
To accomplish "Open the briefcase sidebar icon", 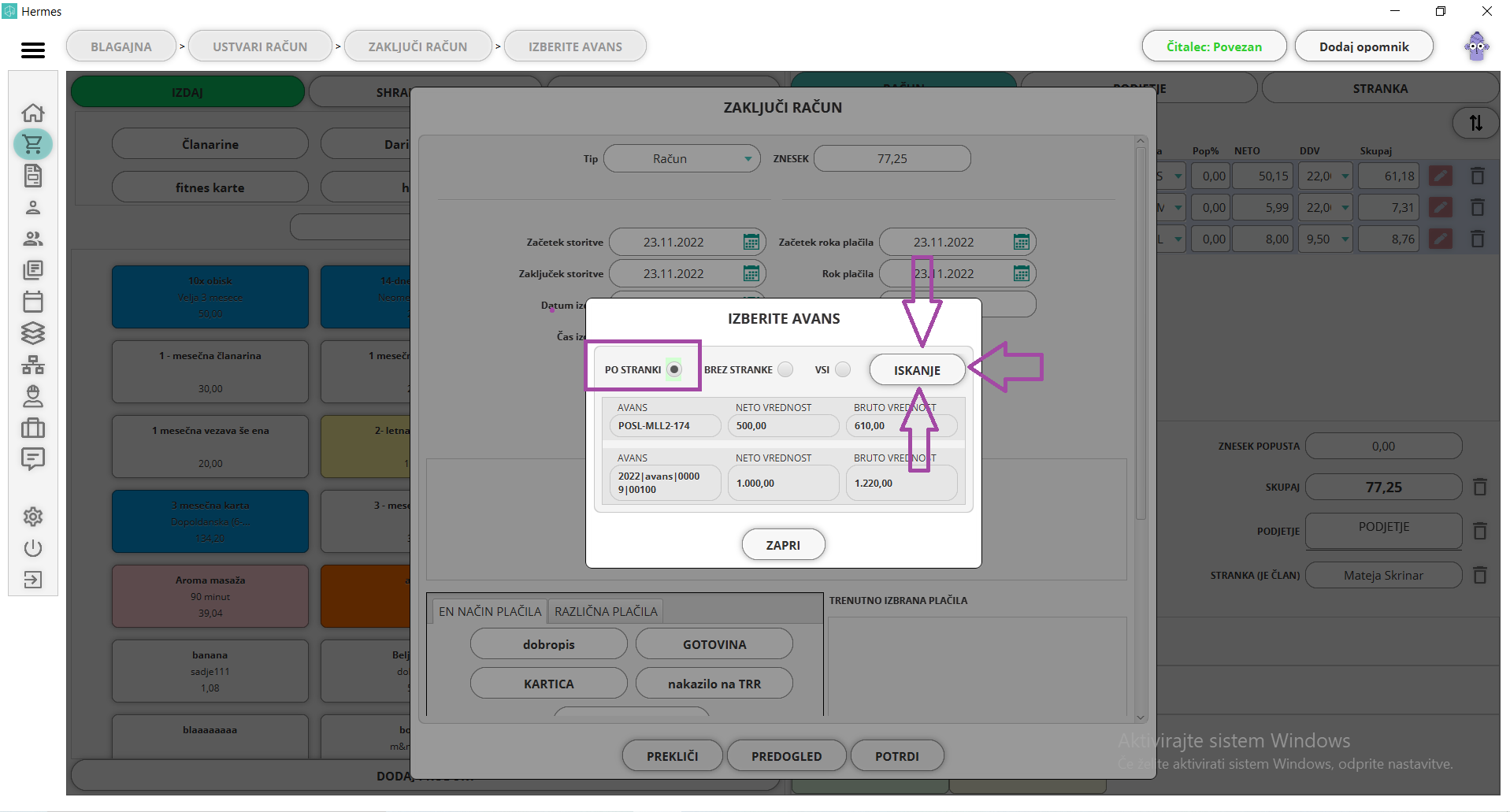I will point(33,428).
